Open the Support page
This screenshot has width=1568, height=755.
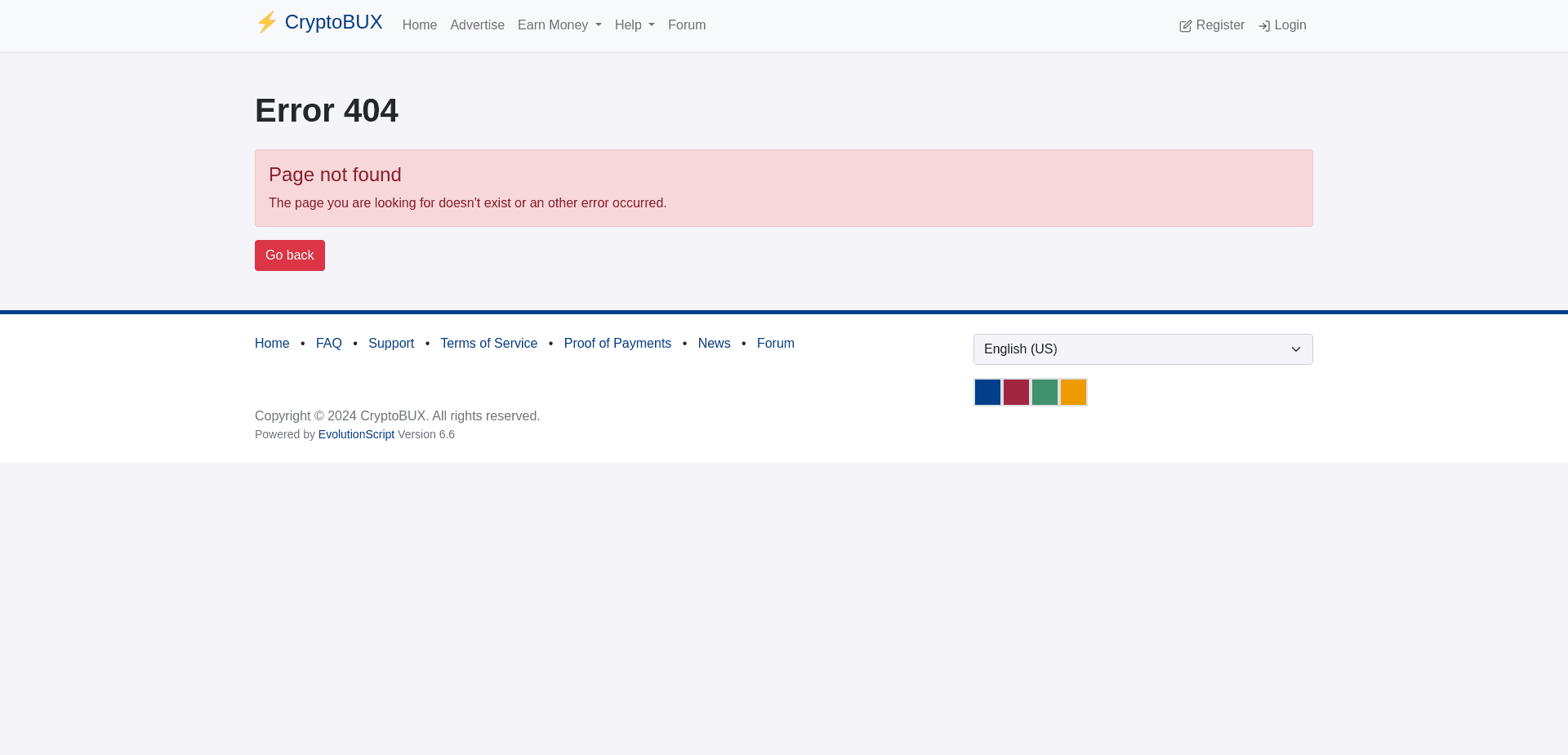[390, 343]
